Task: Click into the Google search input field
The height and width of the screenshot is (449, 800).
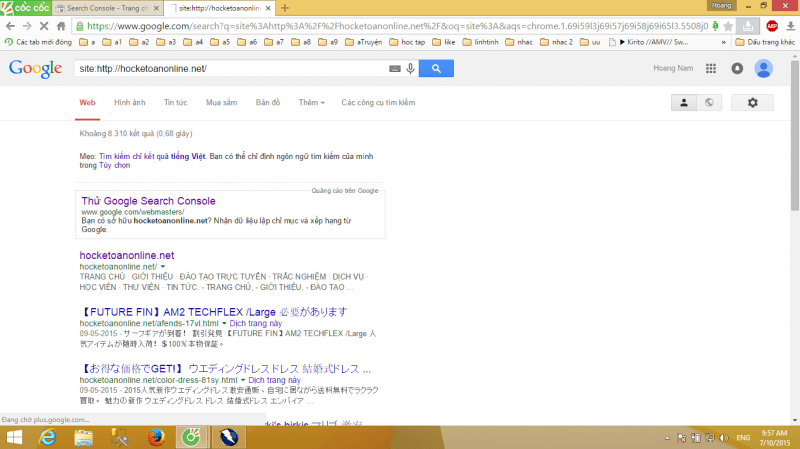Action: click(232, 68)
